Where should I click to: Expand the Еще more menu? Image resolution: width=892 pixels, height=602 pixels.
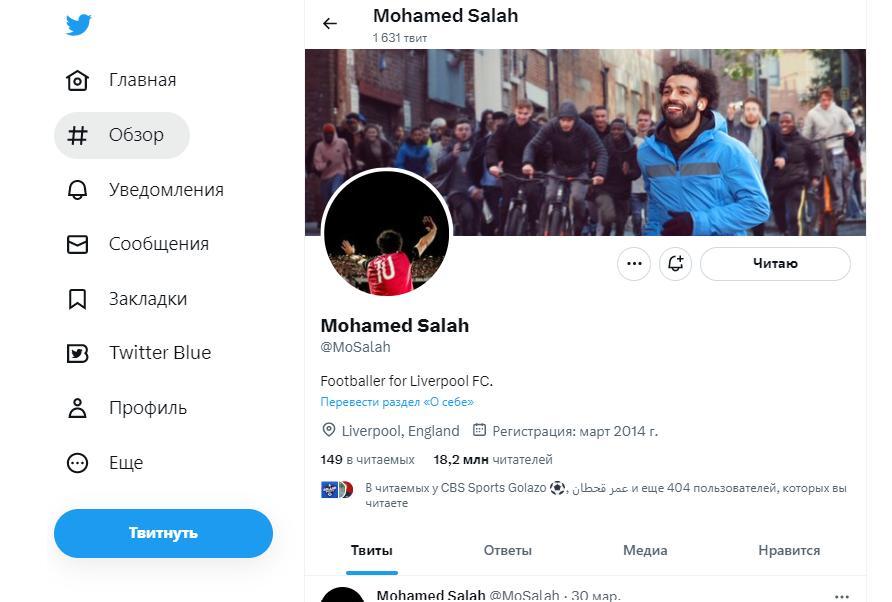(x=77, y=463)
